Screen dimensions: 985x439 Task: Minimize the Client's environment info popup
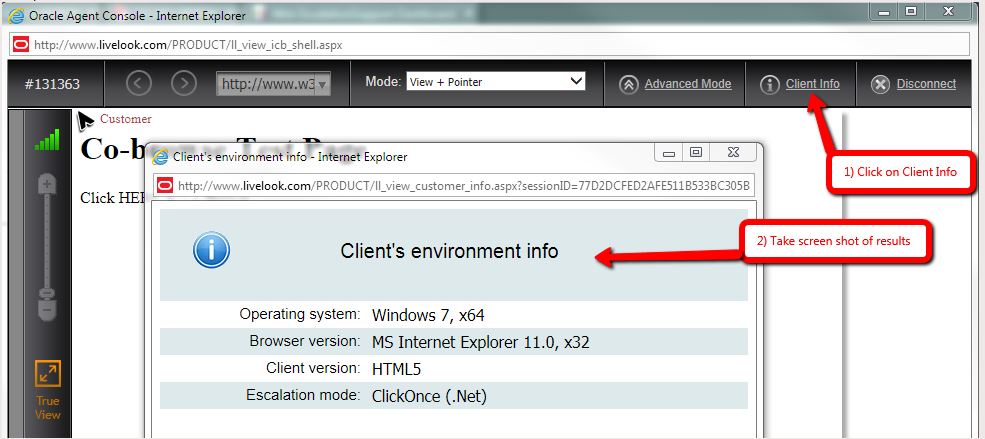coord(669,153)
